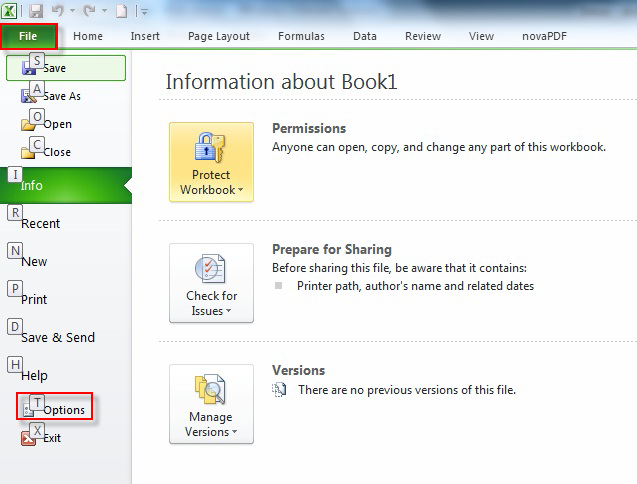Open the novaPDF tab
Image resolution: width=637 pixels, height=484 pixels.
pos(544,36)
